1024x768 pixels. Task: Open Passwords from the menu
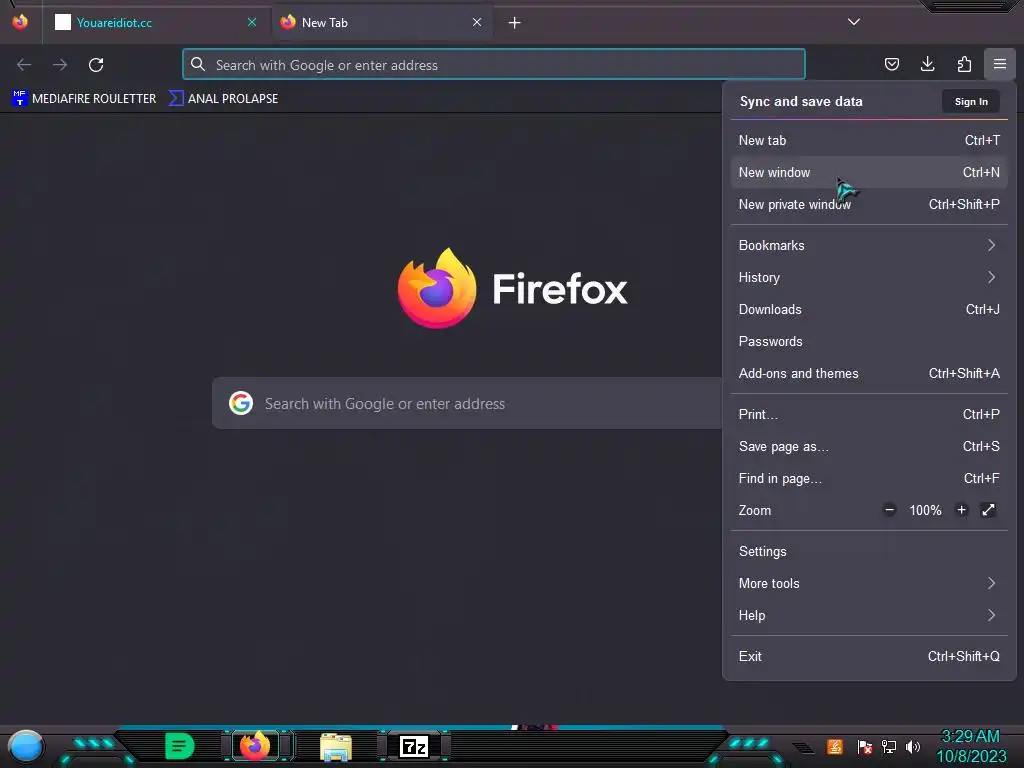click(869, 342)
